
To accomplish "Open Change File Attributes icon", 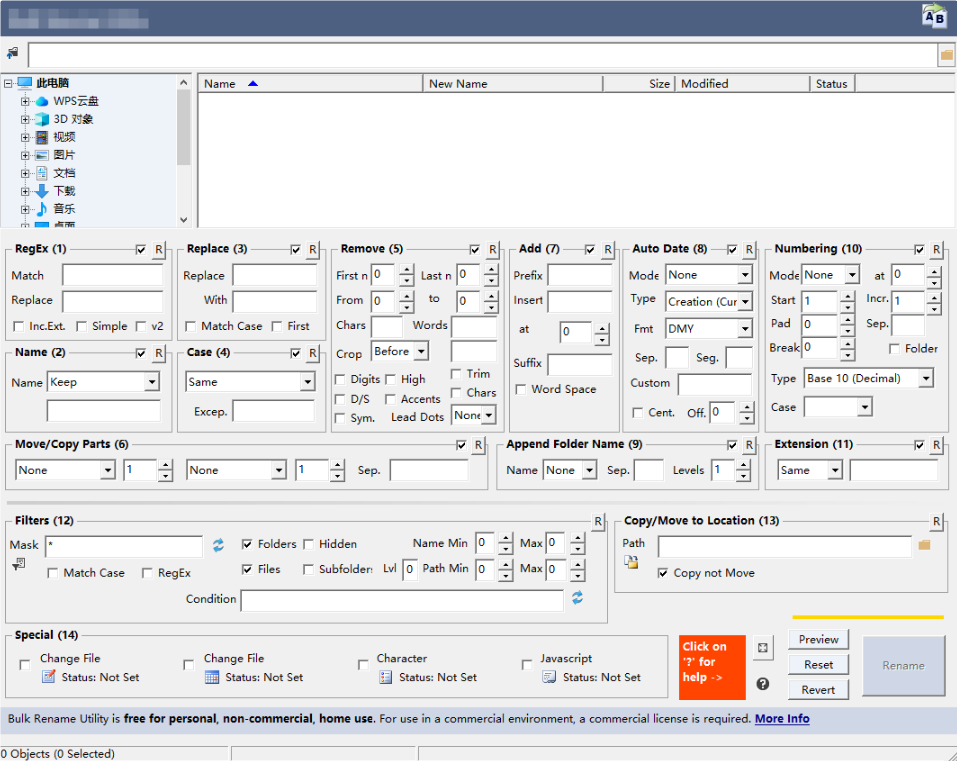I will click(x=49, y=677).
